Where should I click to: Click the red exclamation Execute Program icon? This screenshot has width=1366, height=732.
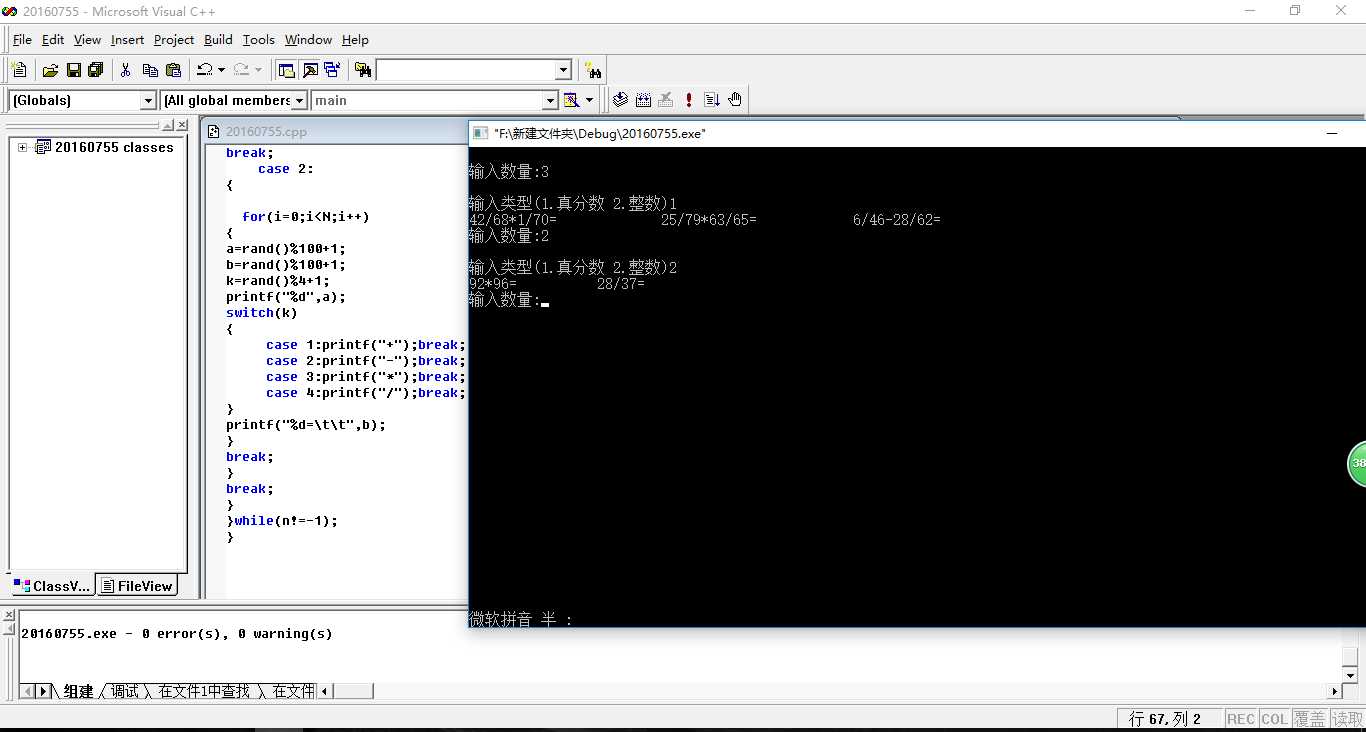point(689,100)
